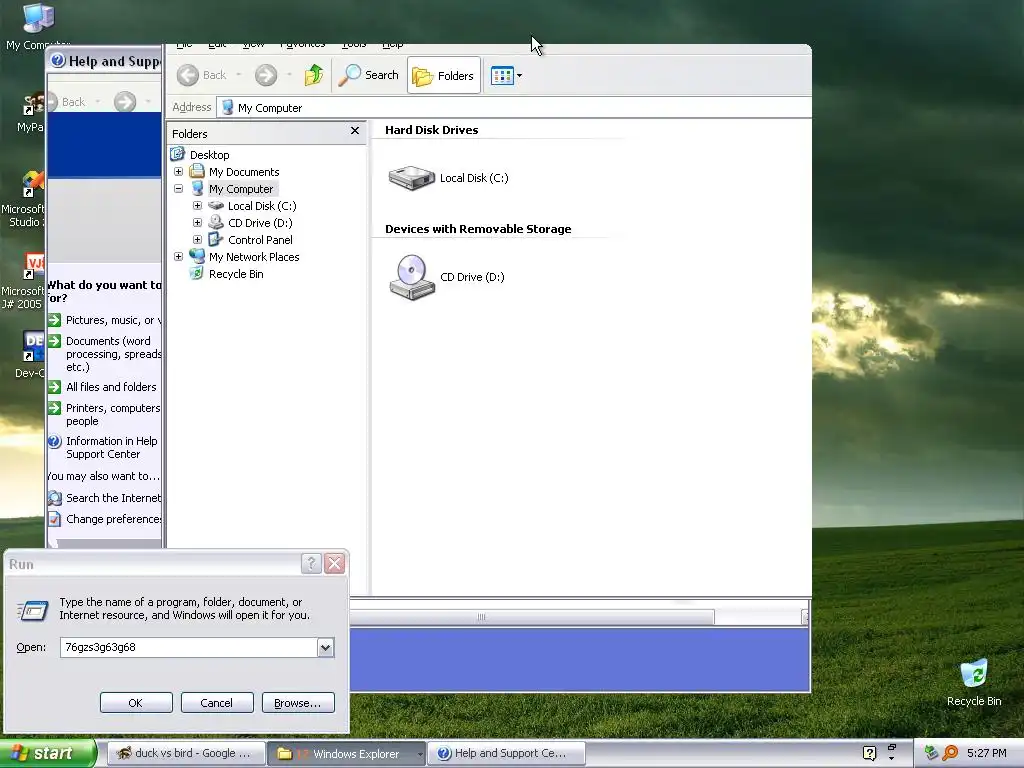
Task: Search for Pictures, music, or video
Action: pyautogui.click(x=113, y=320)
